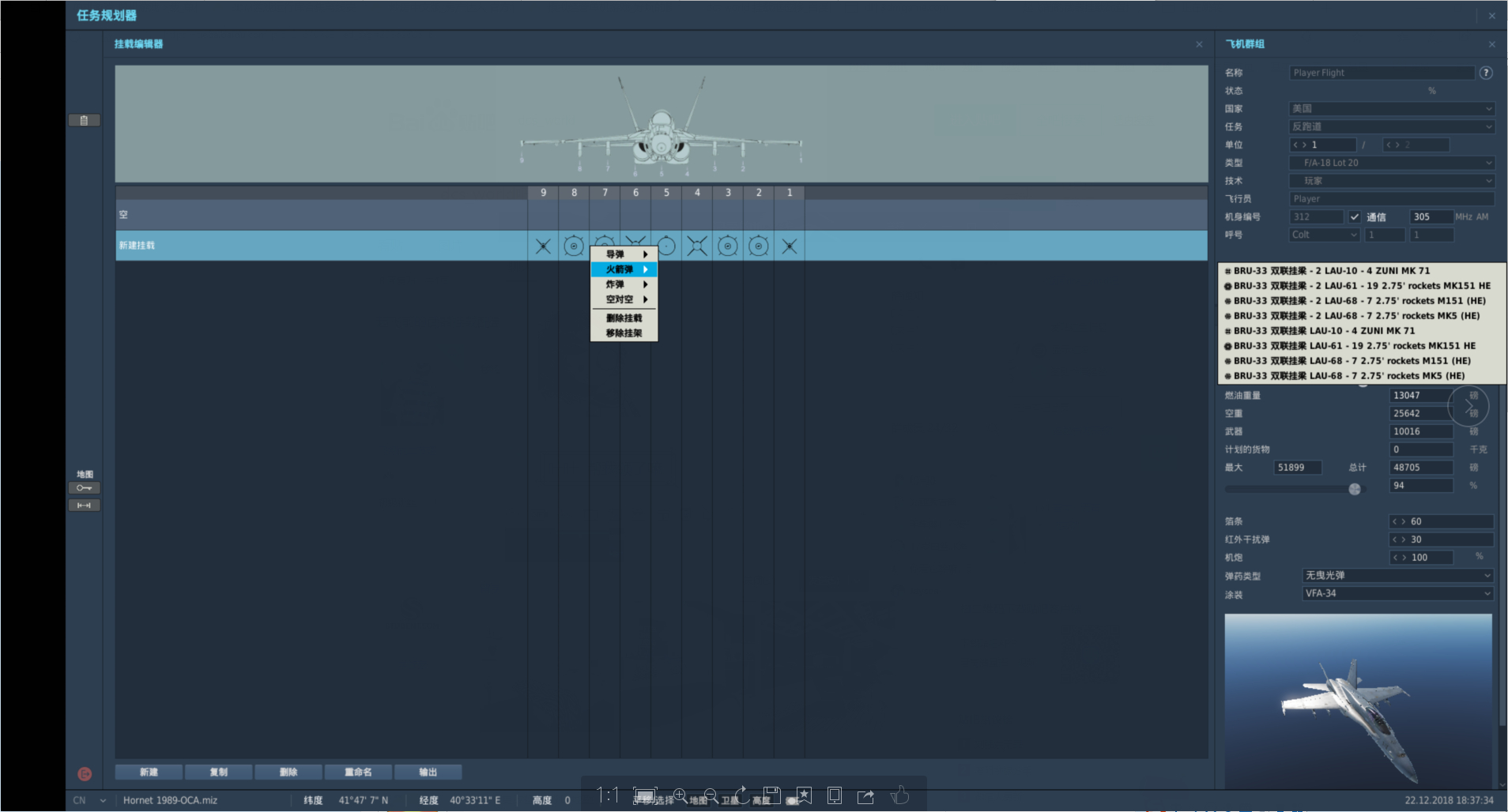Click the 复制 button
Image resolution: width=1508 pixels, height=812 pixels.
pos(219,772)
